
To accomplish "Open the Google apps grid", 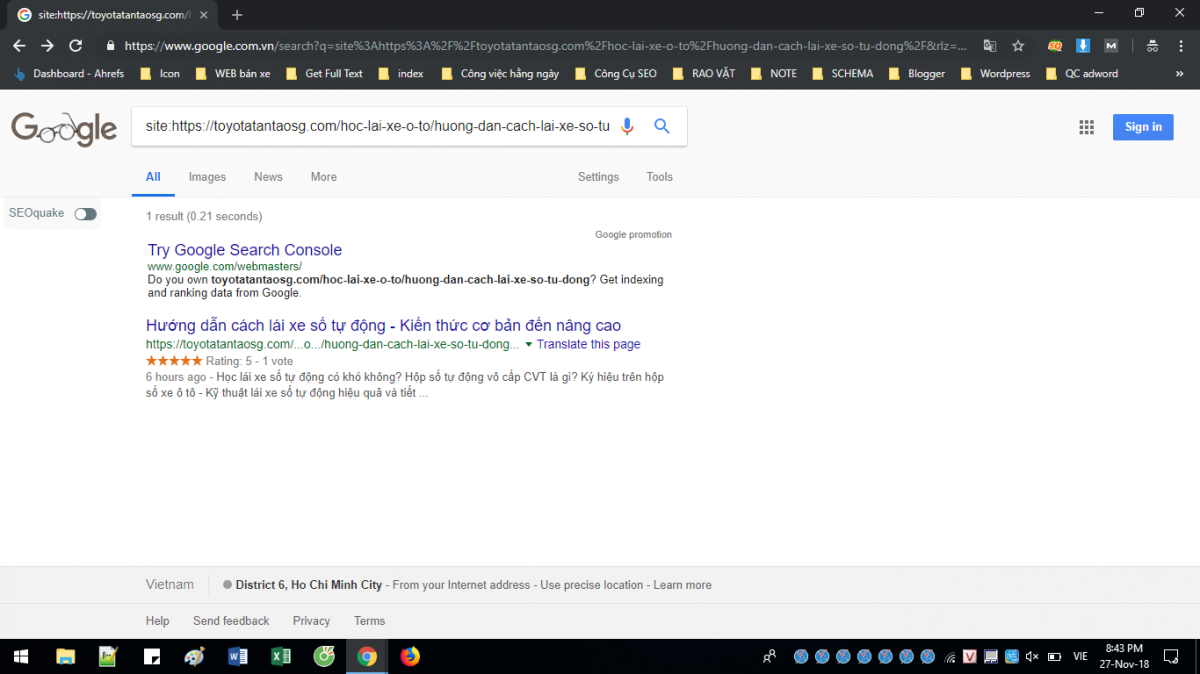I will point(1086,127).
